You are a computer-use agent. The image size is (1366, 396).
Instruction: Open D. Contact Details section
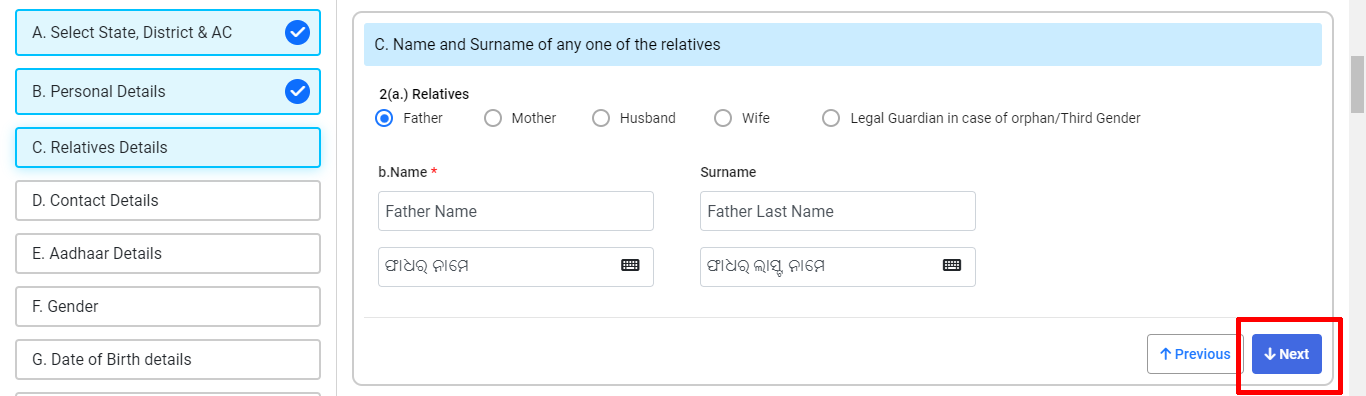tap(168, 200)
